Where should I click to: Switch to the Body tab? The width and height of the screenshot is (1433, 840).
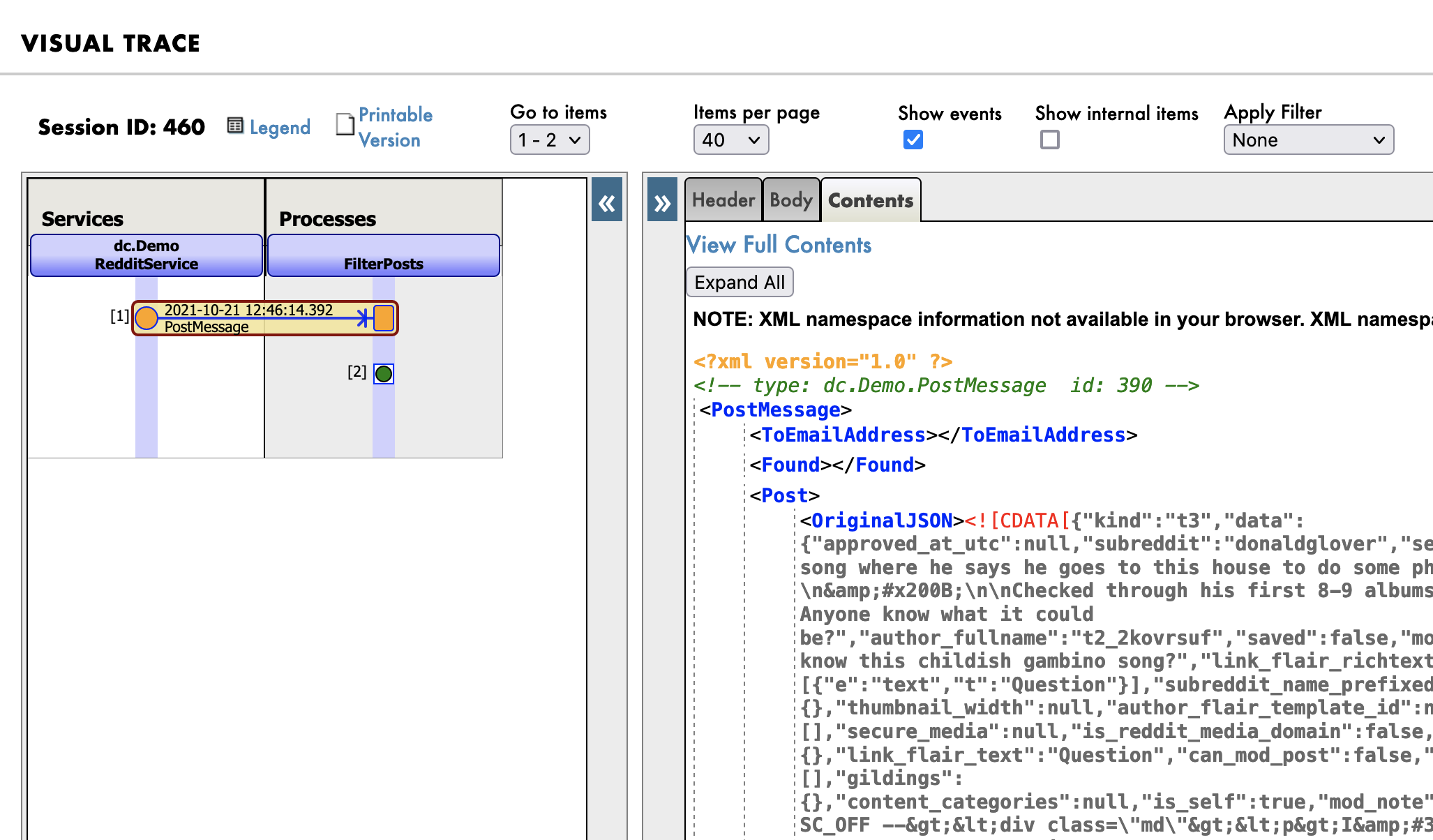point(790,200)
